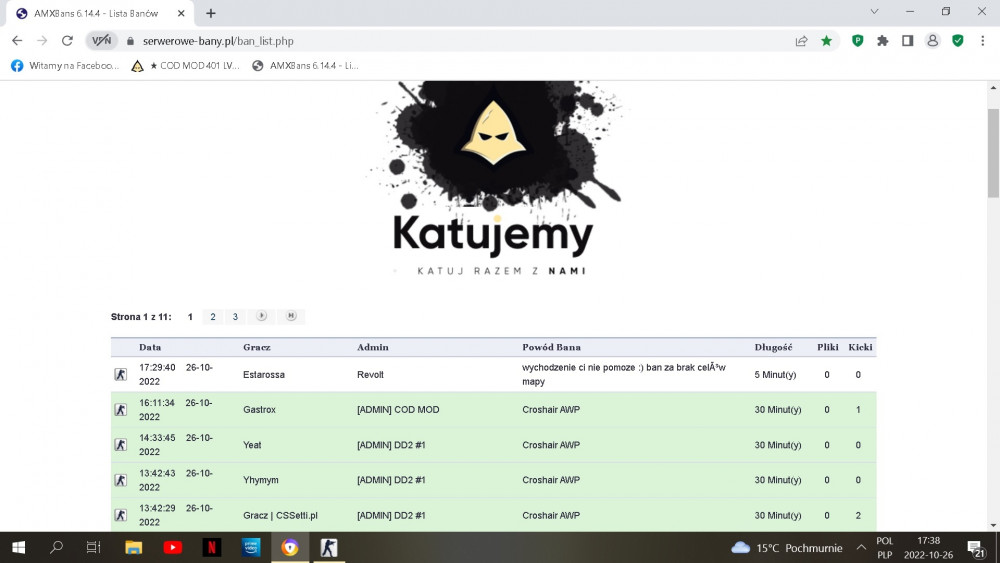1000x563 pixels.
Task: Open a new browser tab
Action: tap(211, 13)
